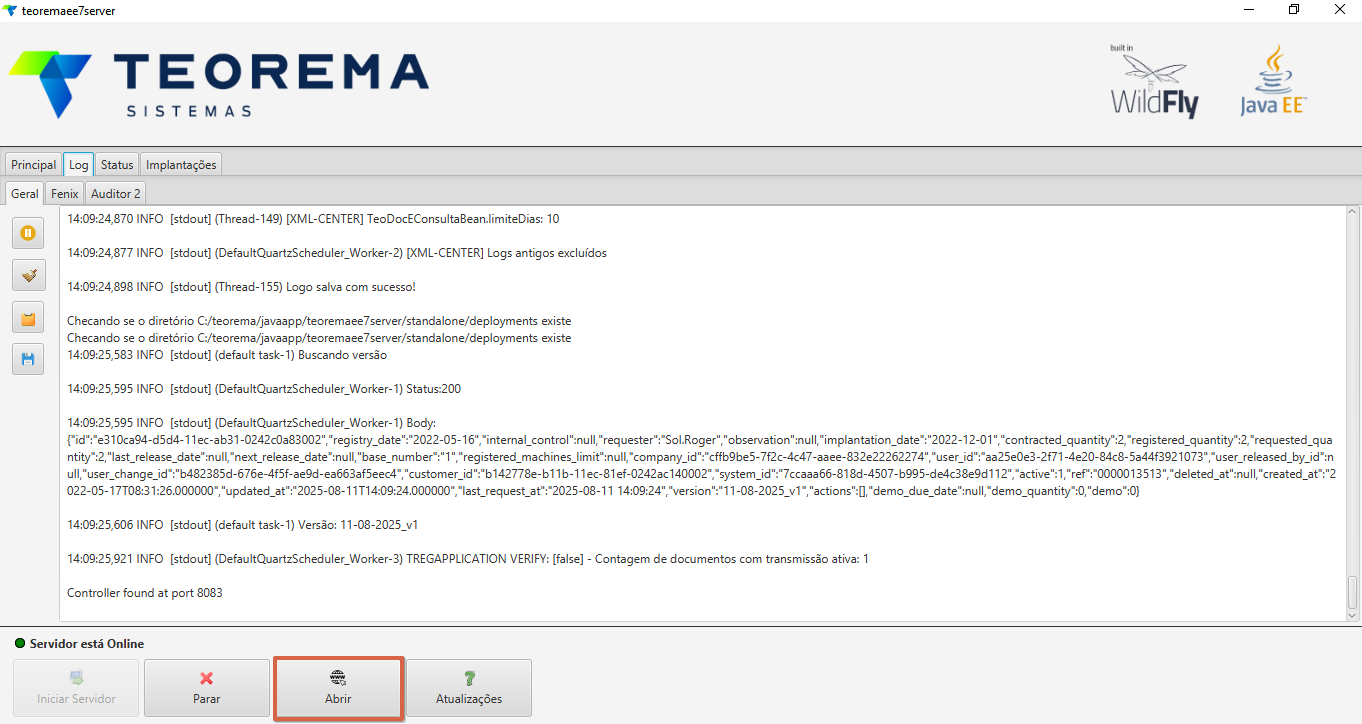This screenshot has height=724, width=1362.
Task: Click the green server online status indicator
Action: point(20,643)
